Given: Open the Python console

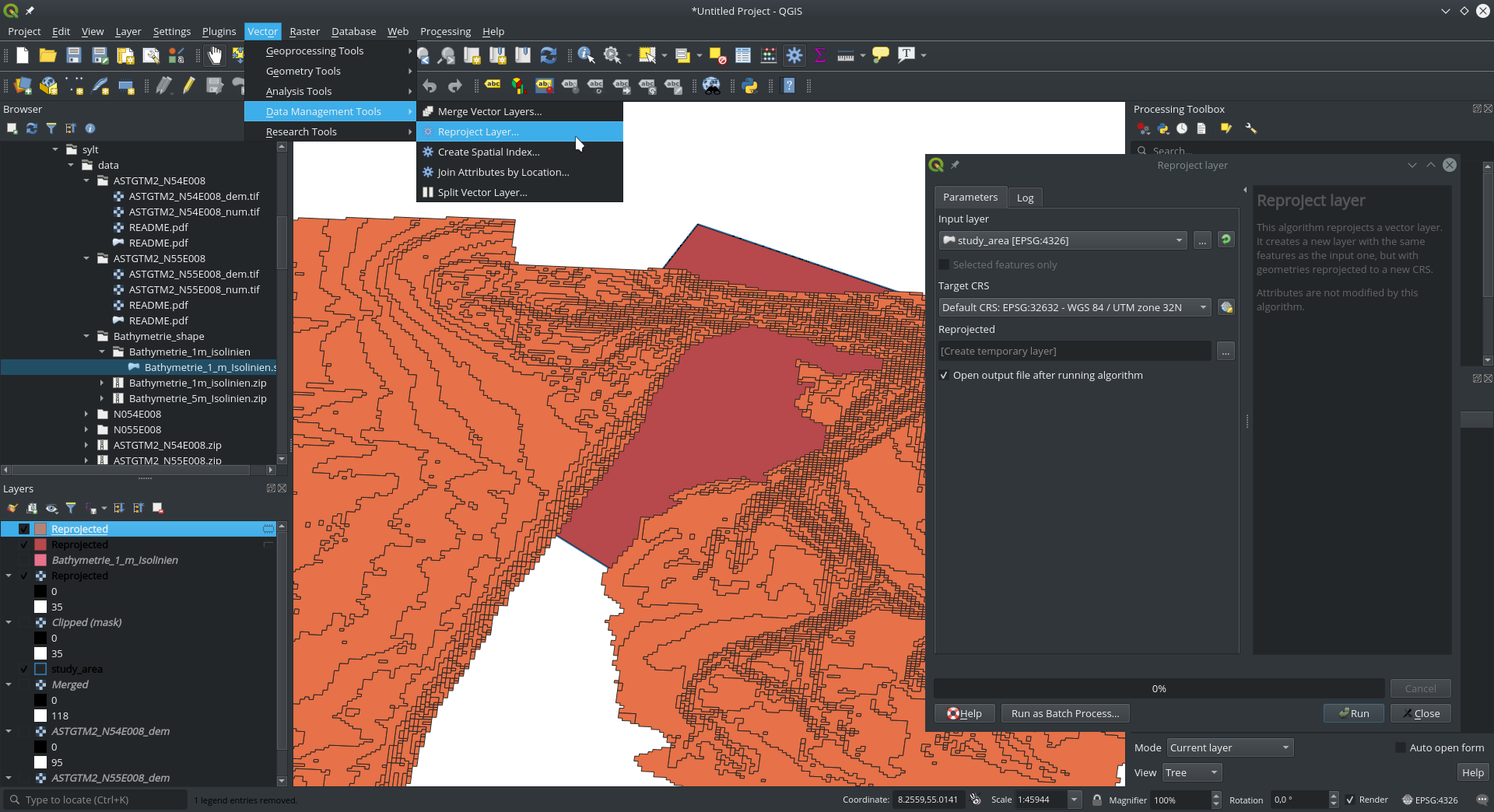Looking at the screenshot, I should point(750,86).
